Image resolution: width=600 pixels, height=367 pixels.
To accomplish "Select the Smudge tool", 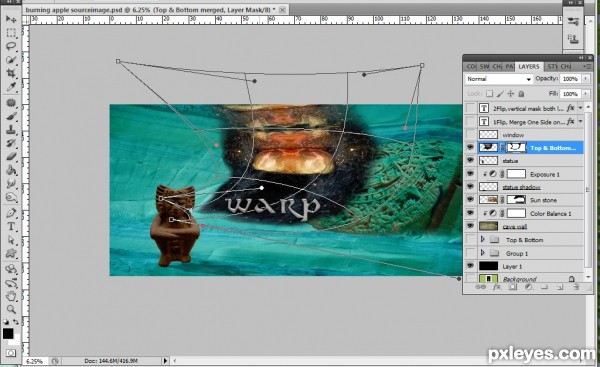I will (x=11, y=184).
